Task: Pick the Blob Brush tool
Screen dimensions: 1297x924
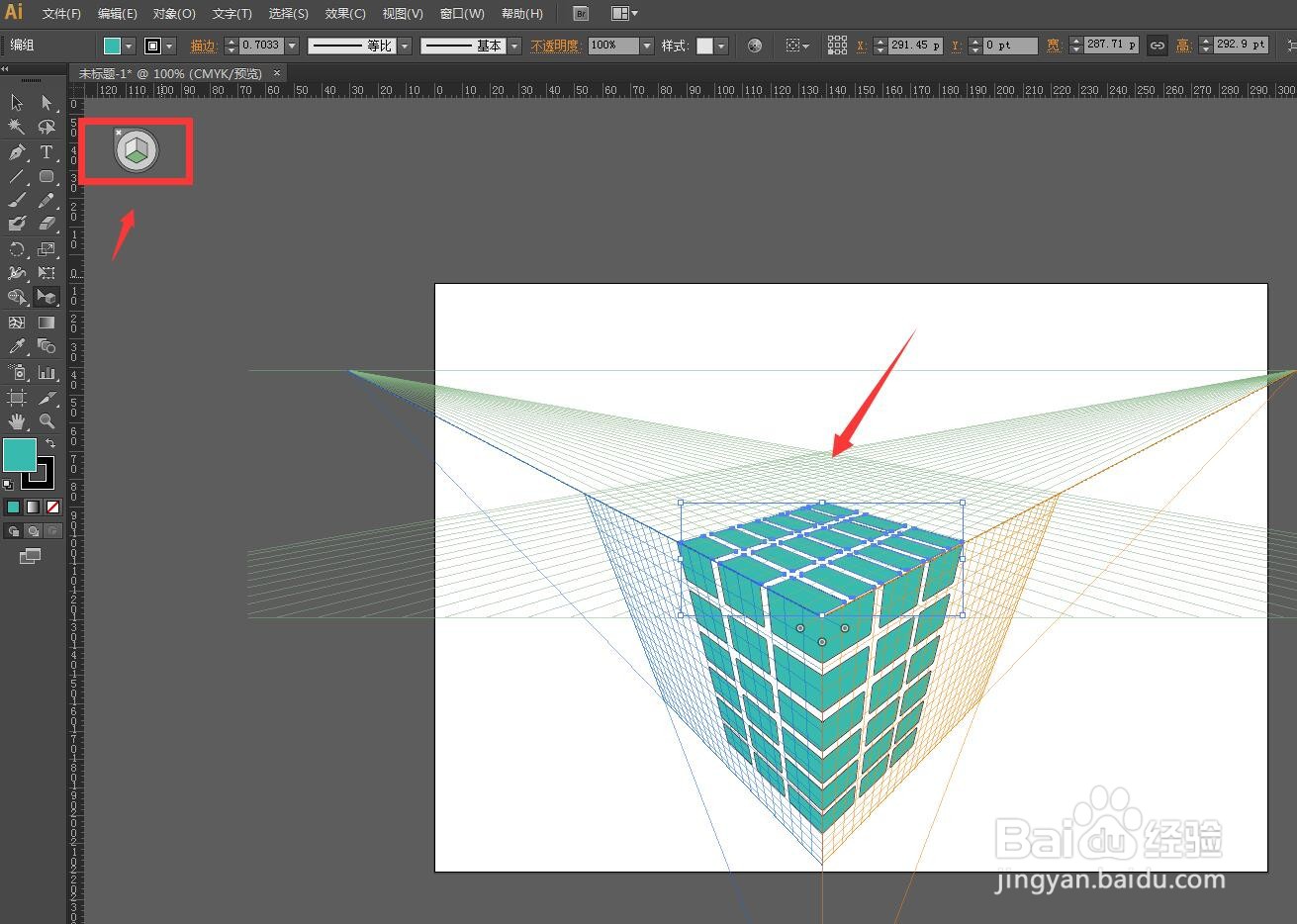Action: [17, 224]
